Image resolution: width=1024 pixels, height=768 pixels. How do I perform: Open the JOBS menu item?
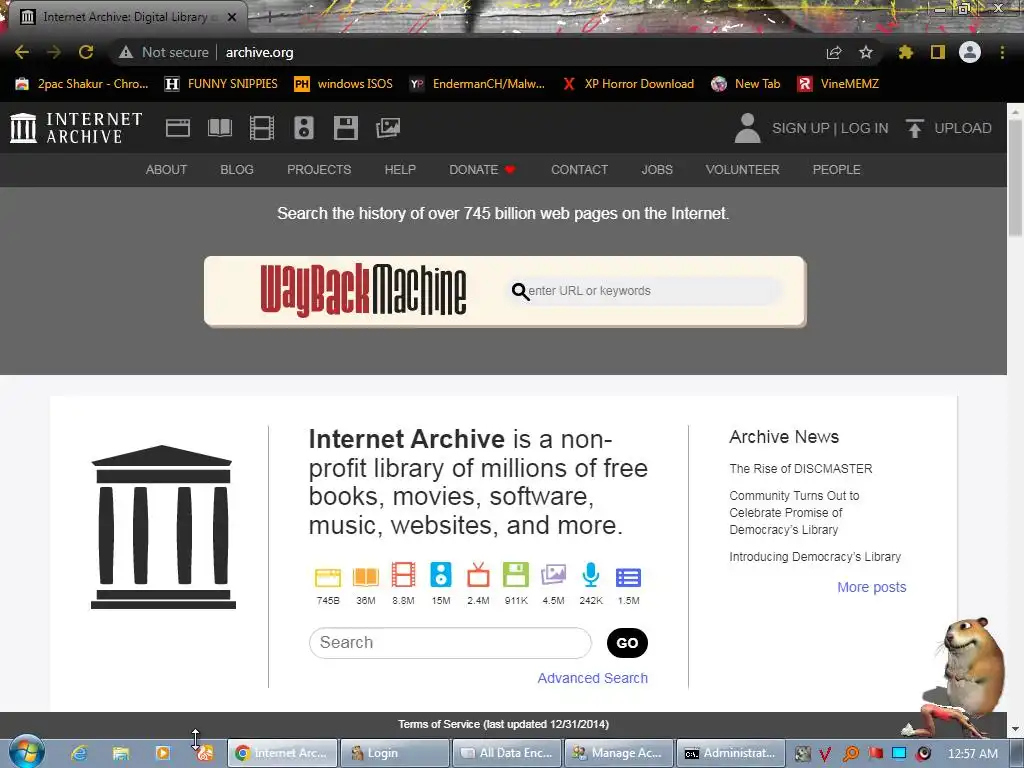point(656,170)
